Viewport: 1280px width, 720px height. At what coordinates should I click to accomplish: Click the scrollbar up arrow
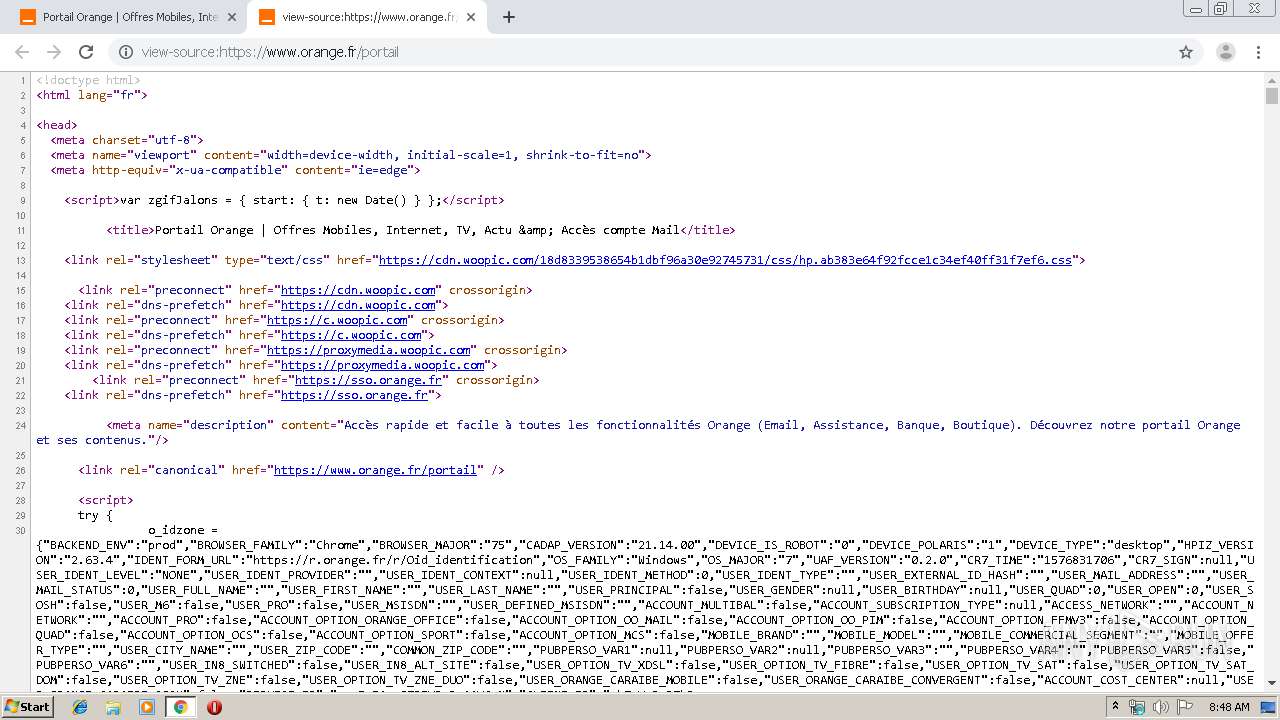tap(1271, 79)
